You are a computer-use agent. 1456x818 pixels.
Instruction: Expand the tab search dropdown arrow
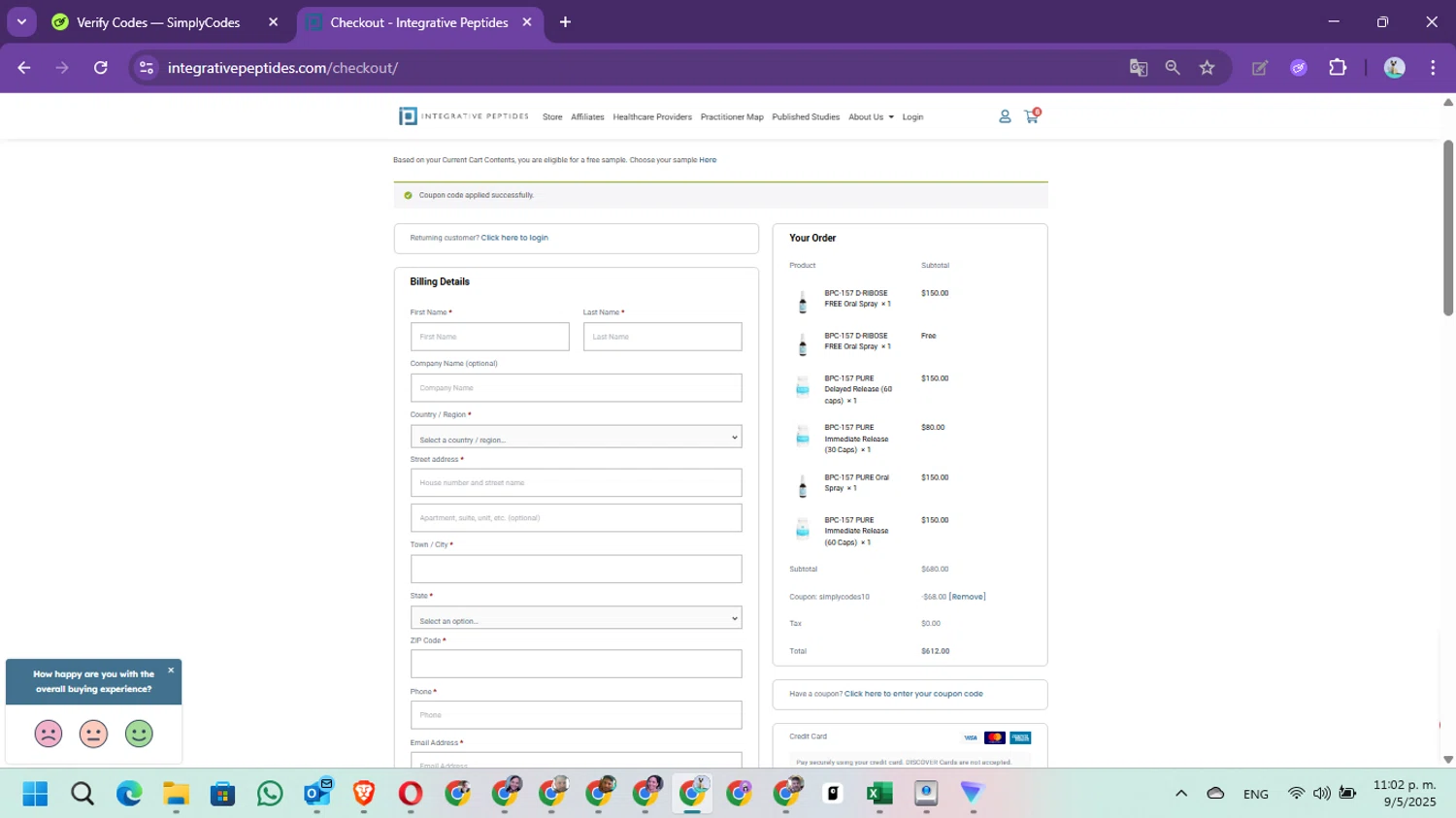21,22
